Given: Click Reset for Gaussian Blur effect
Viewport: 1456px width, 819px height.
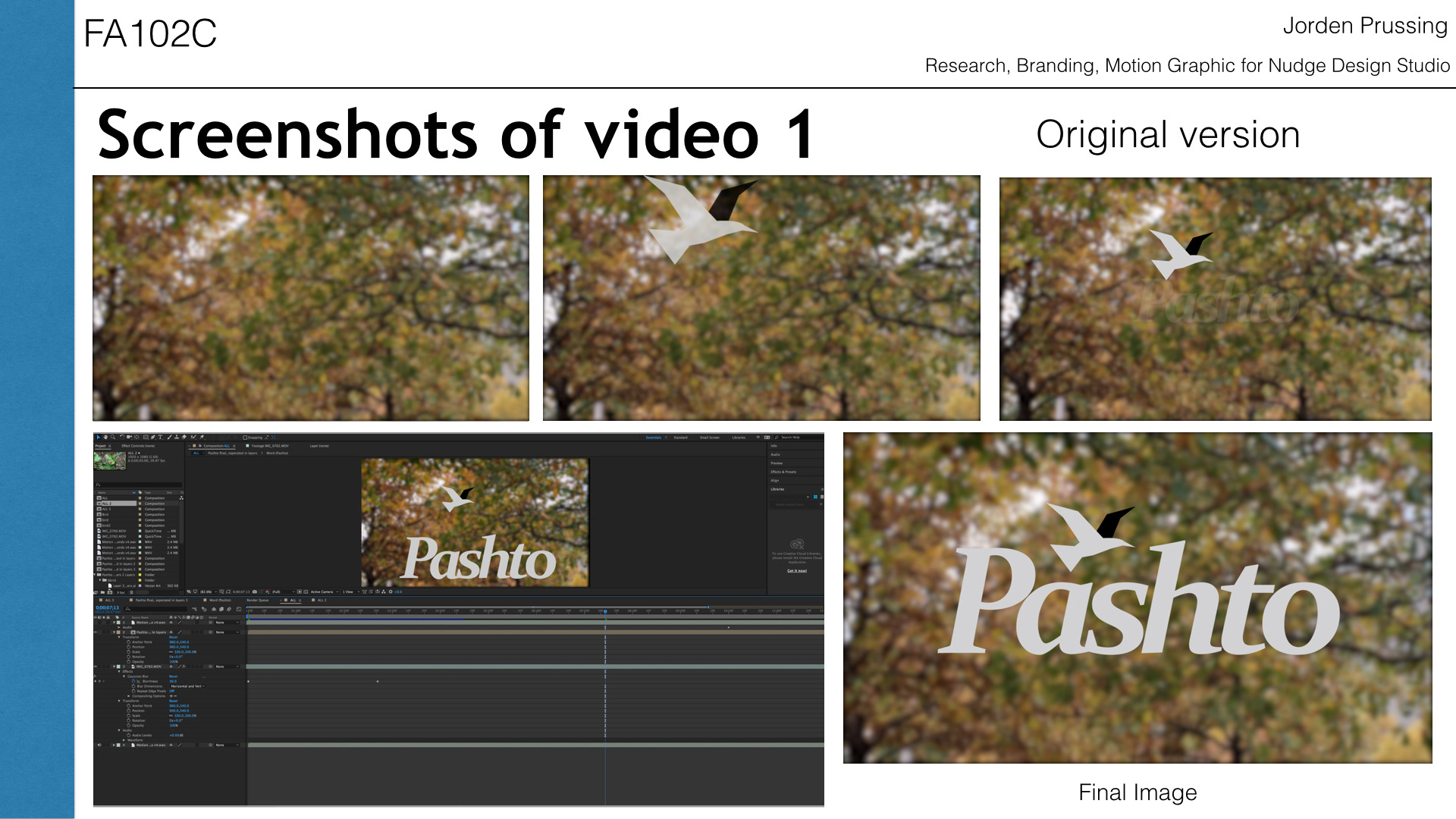Looking at the screenshot, I should 173,676.
